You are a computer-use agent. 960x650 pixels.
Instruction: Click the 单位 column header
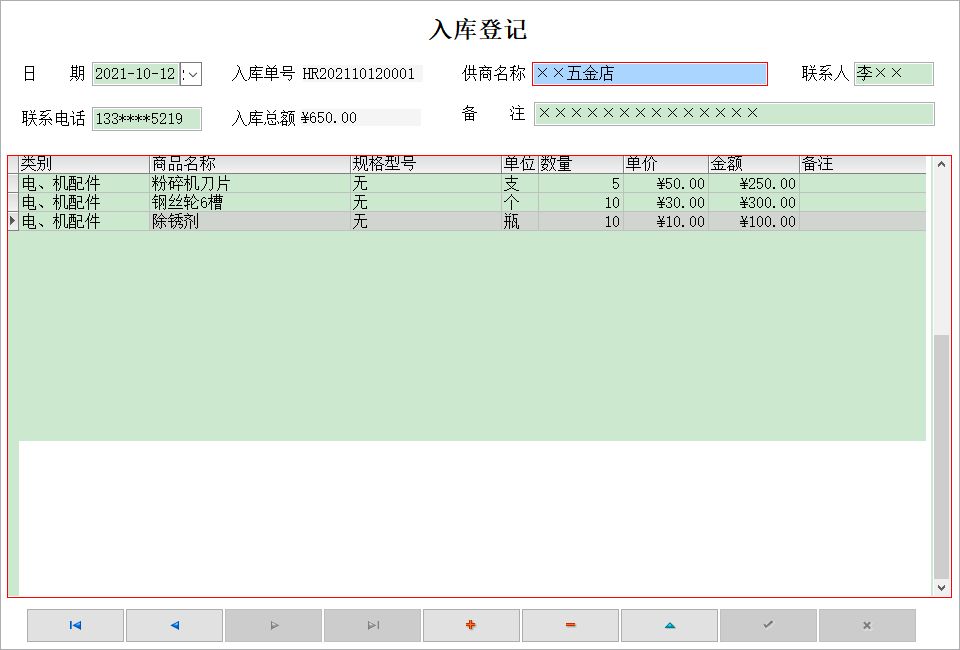[x=520, y=164]
